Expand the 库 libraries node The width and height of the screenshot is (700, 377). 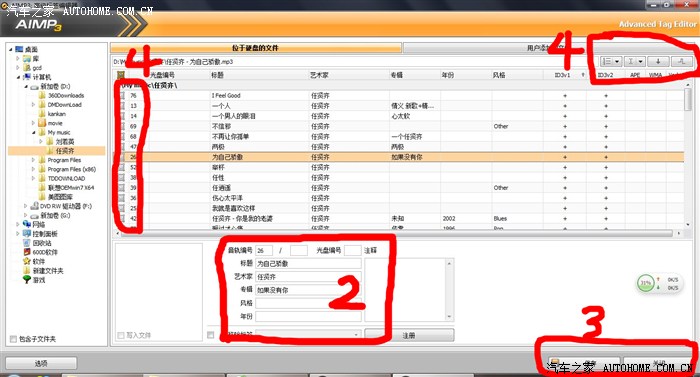(x=18, y=59)
